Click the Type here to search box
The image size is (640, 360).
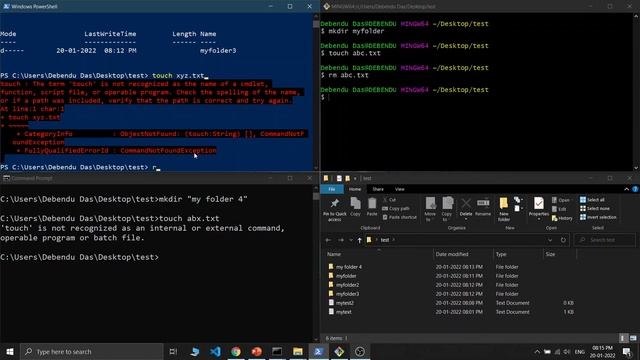[x=92, y=351]
